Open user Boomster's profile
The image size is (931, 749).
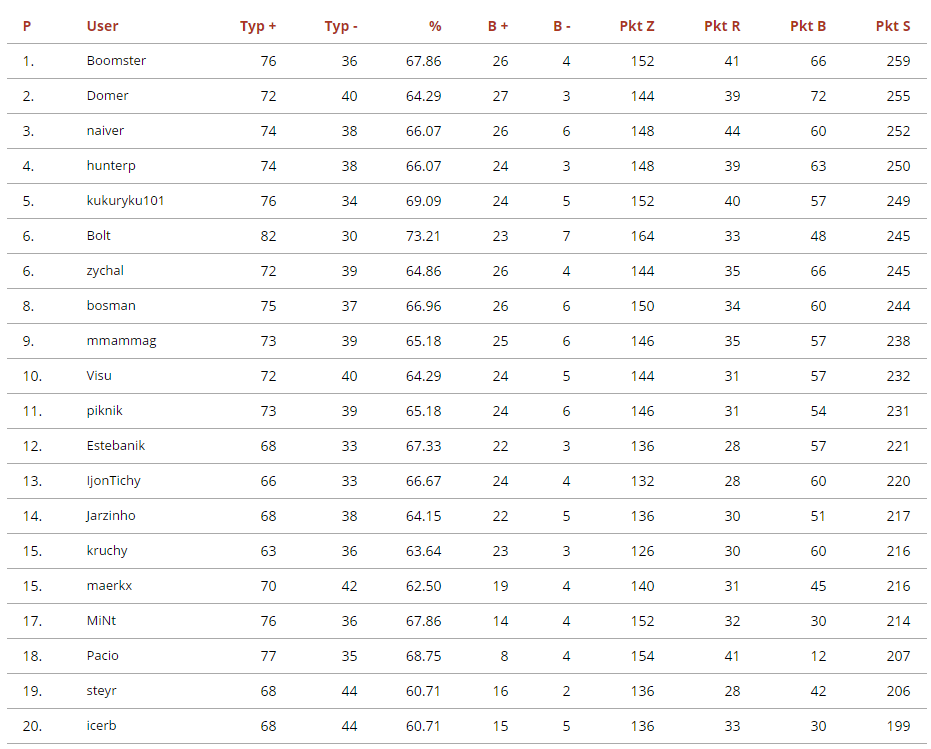coord(116,61)
